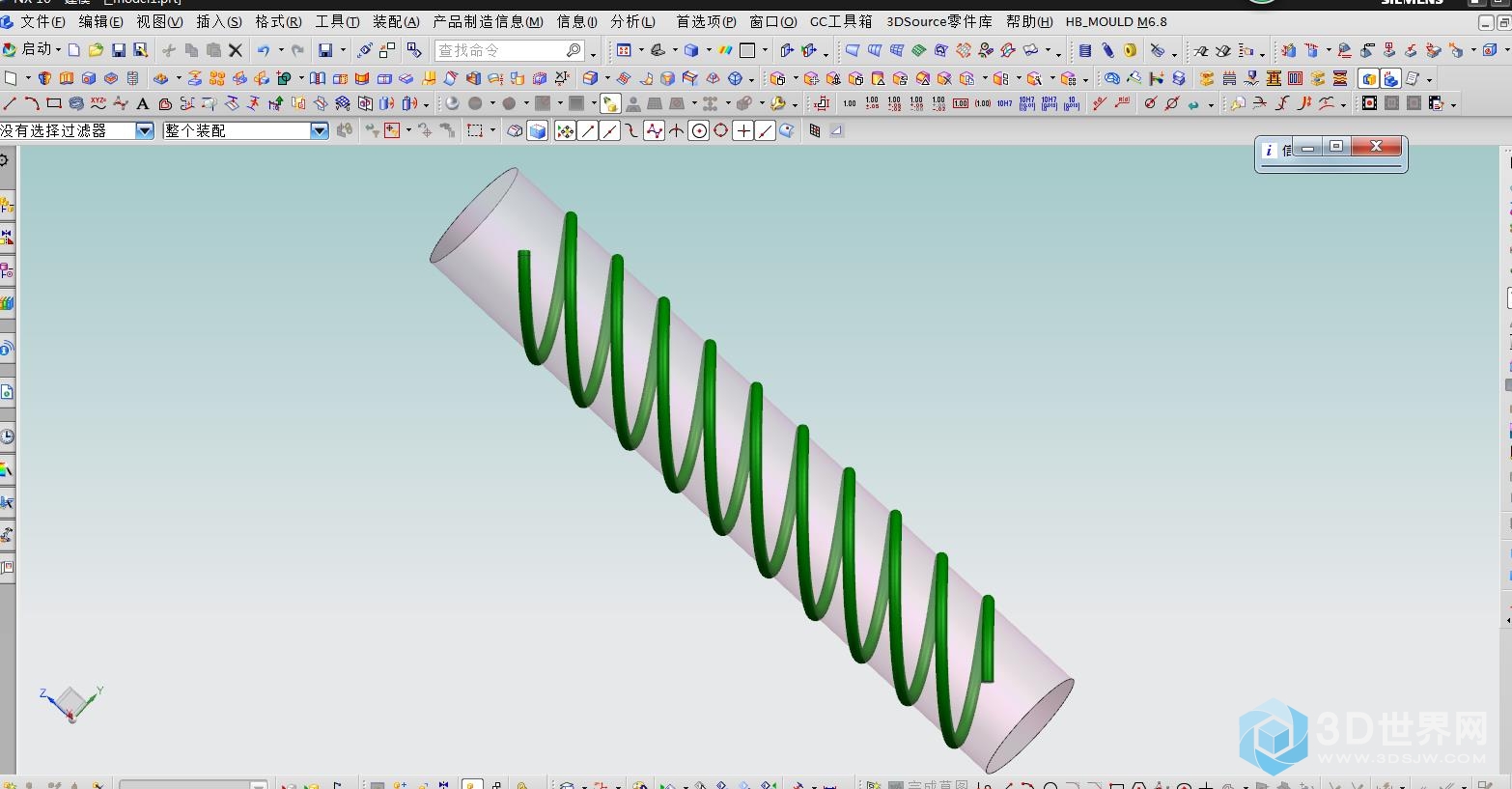Toggle End Point snap
Viewport: 1512px width, 789px height.
coord(587,130)
